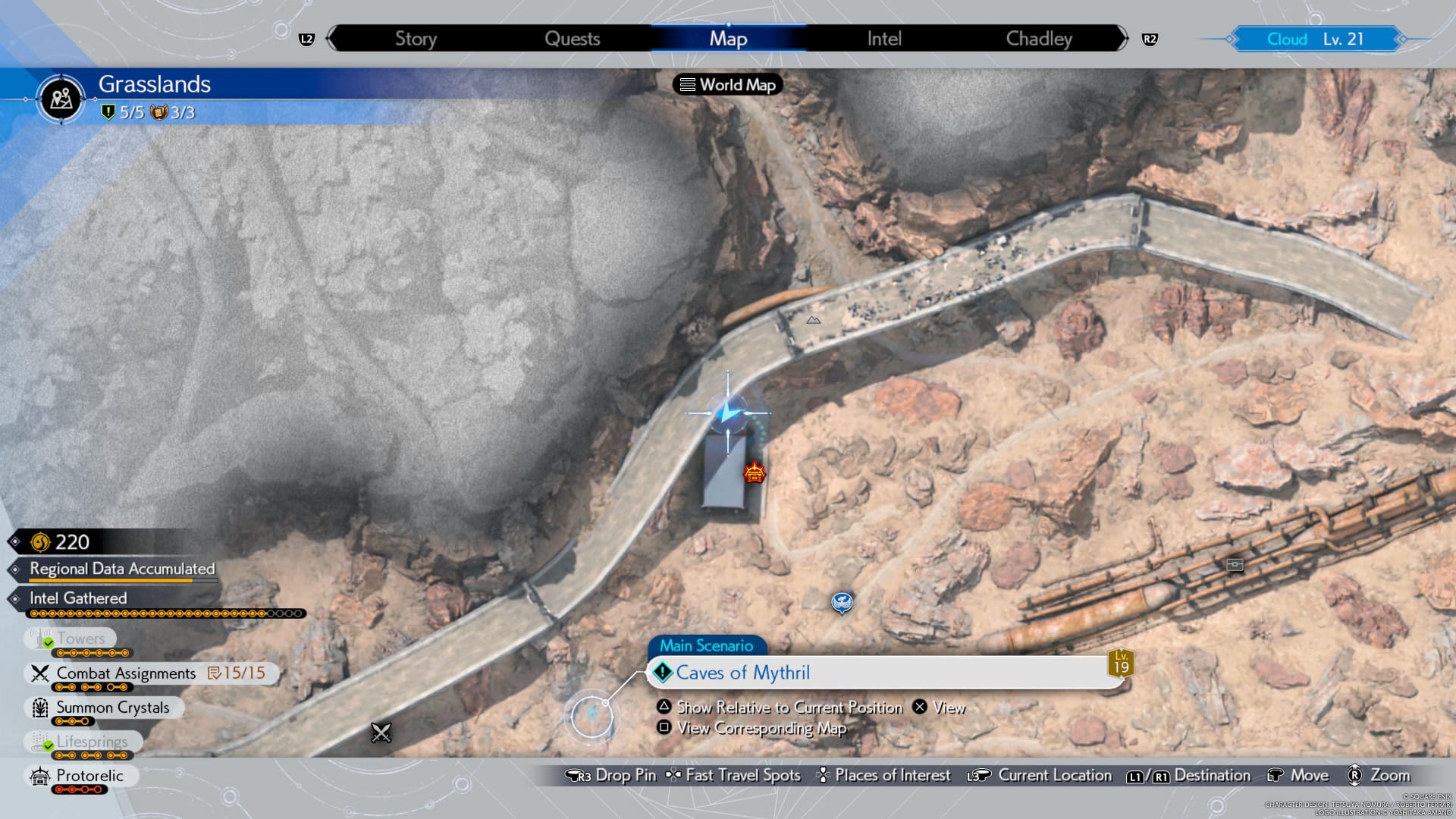Toggle the Towers map filter

pyautogui.click(x=80, y=639)
